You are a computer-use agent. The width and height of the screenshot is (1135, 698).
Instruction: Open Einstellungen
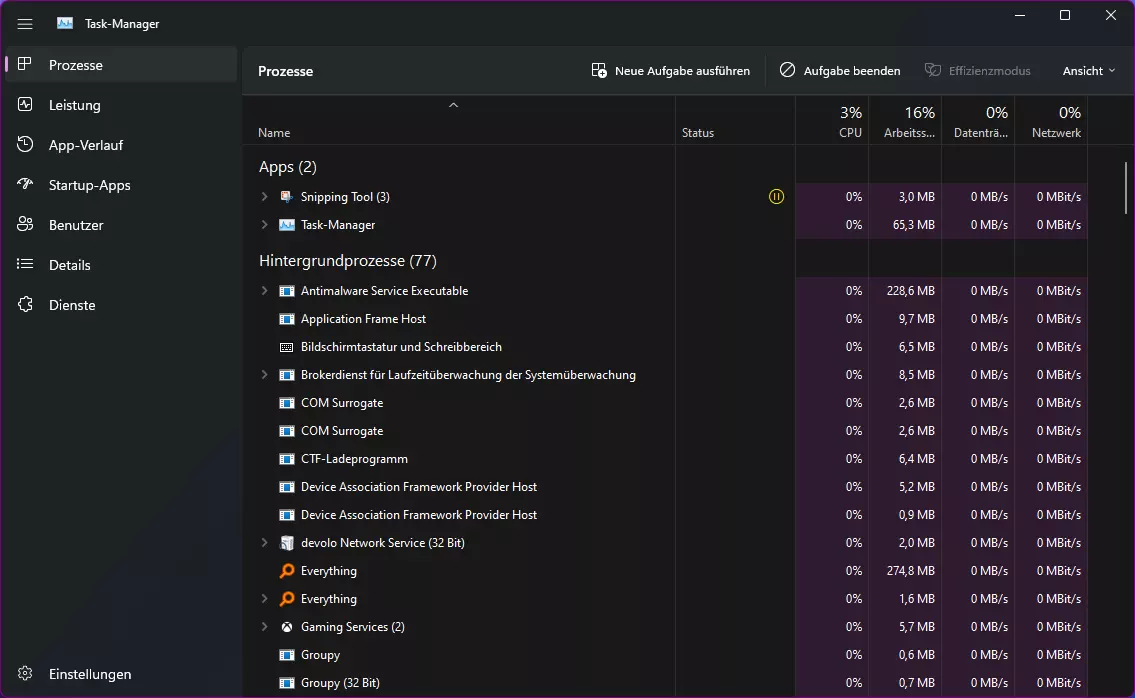point(121,673)
